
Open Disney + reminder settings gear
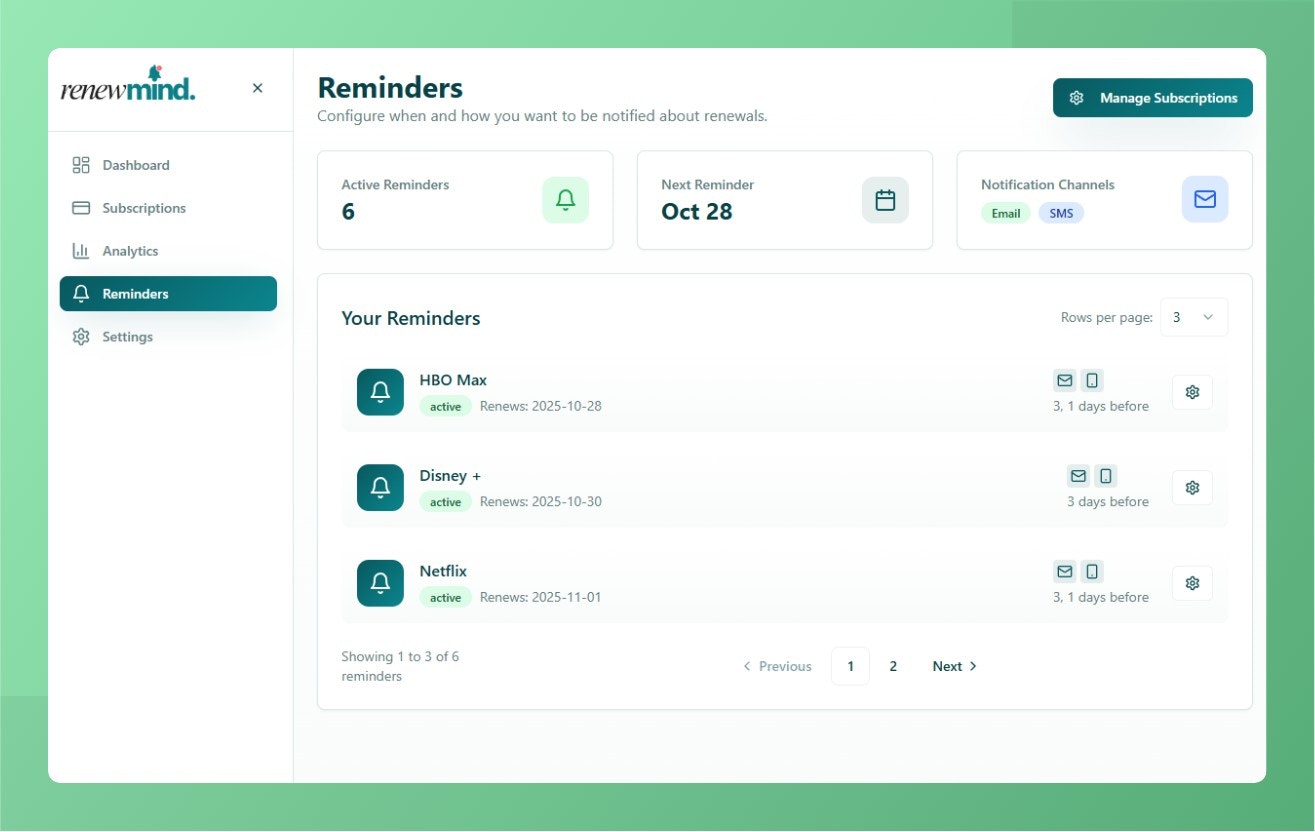pos(1192,487)
